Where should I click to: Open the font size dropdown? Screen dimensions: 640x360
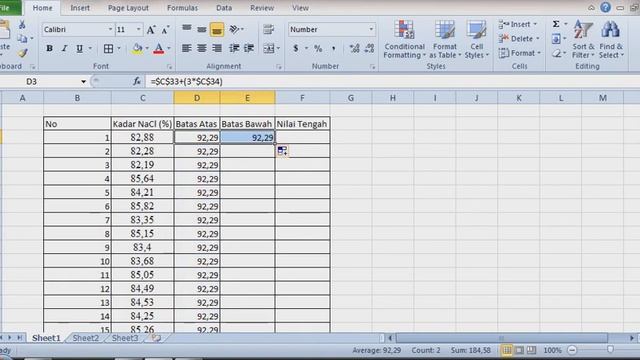[138, 29]
